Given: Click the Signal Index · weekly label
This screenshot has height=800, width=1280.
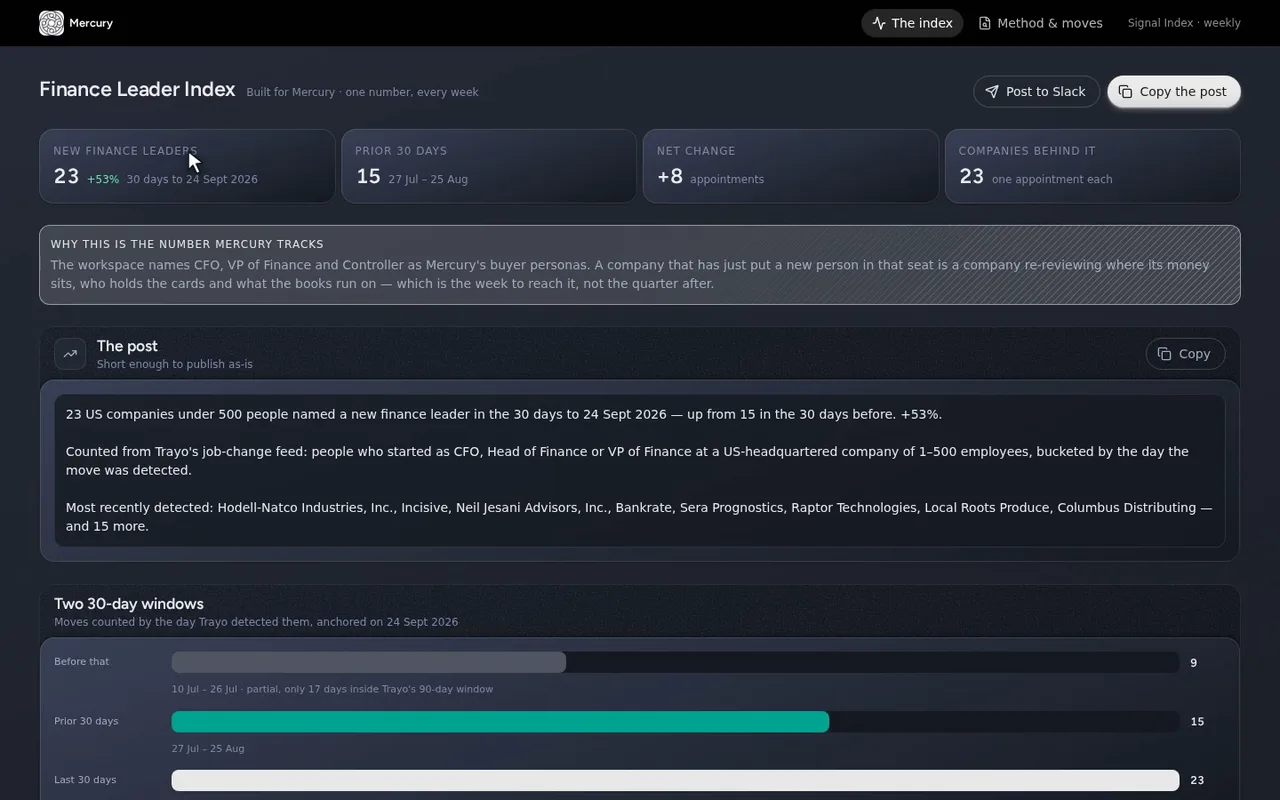Looking at the screenshot, I should pos(1184,23).
